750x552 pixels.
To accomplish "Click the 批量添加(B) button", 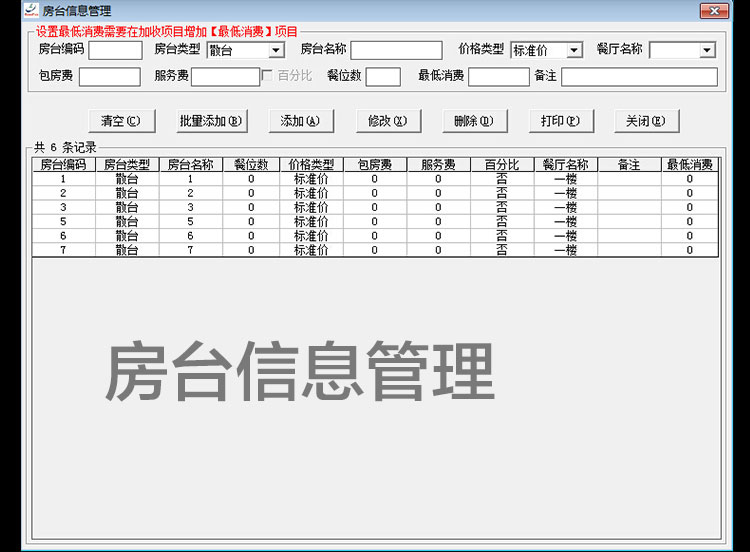I will (211, 121).
